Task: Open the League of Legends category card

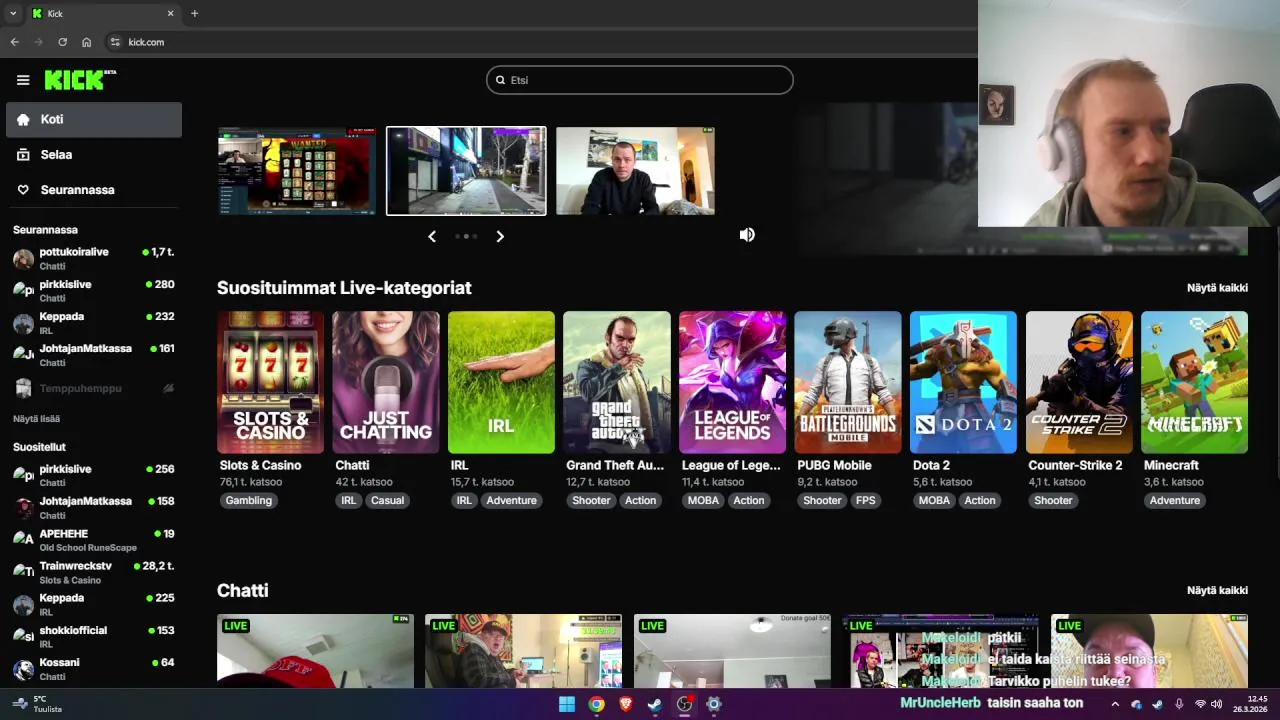Action: (x=732, y=382)
